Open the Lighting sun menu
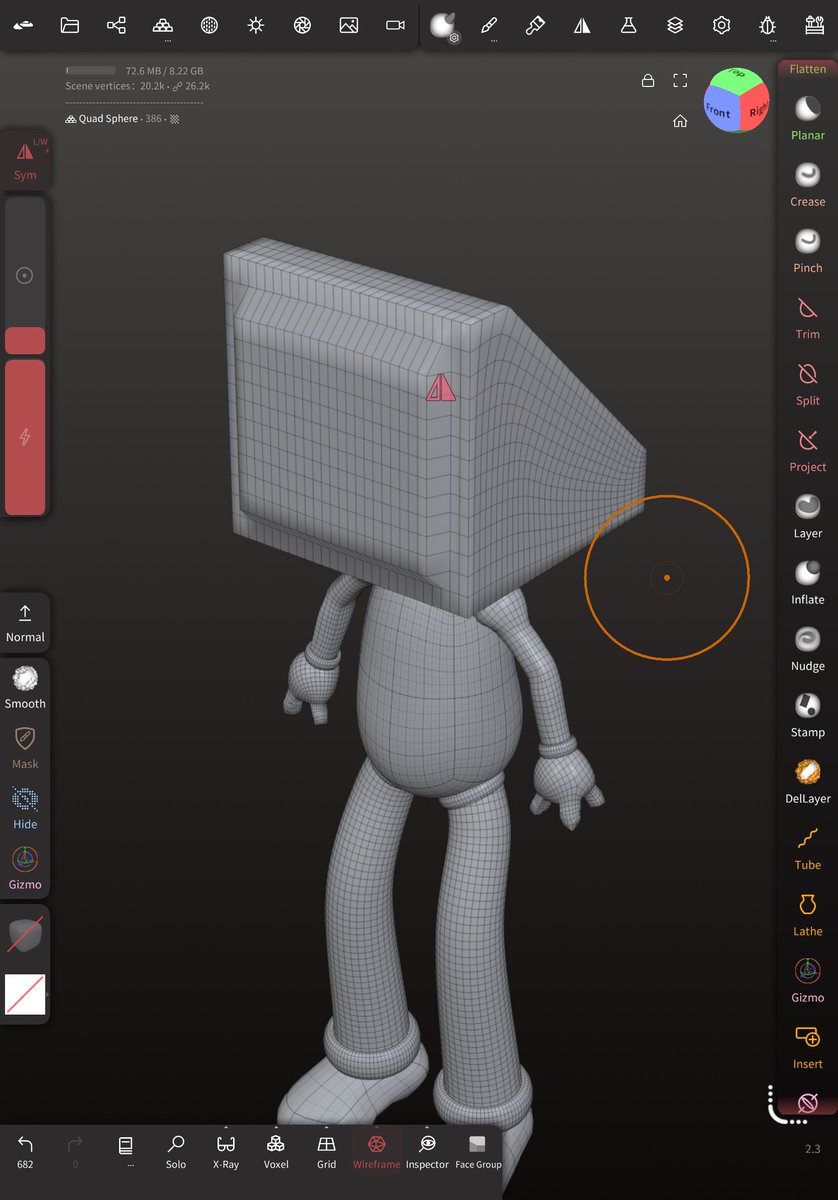The width and height of the screenshot is (838, 1200). click(256, 25)
